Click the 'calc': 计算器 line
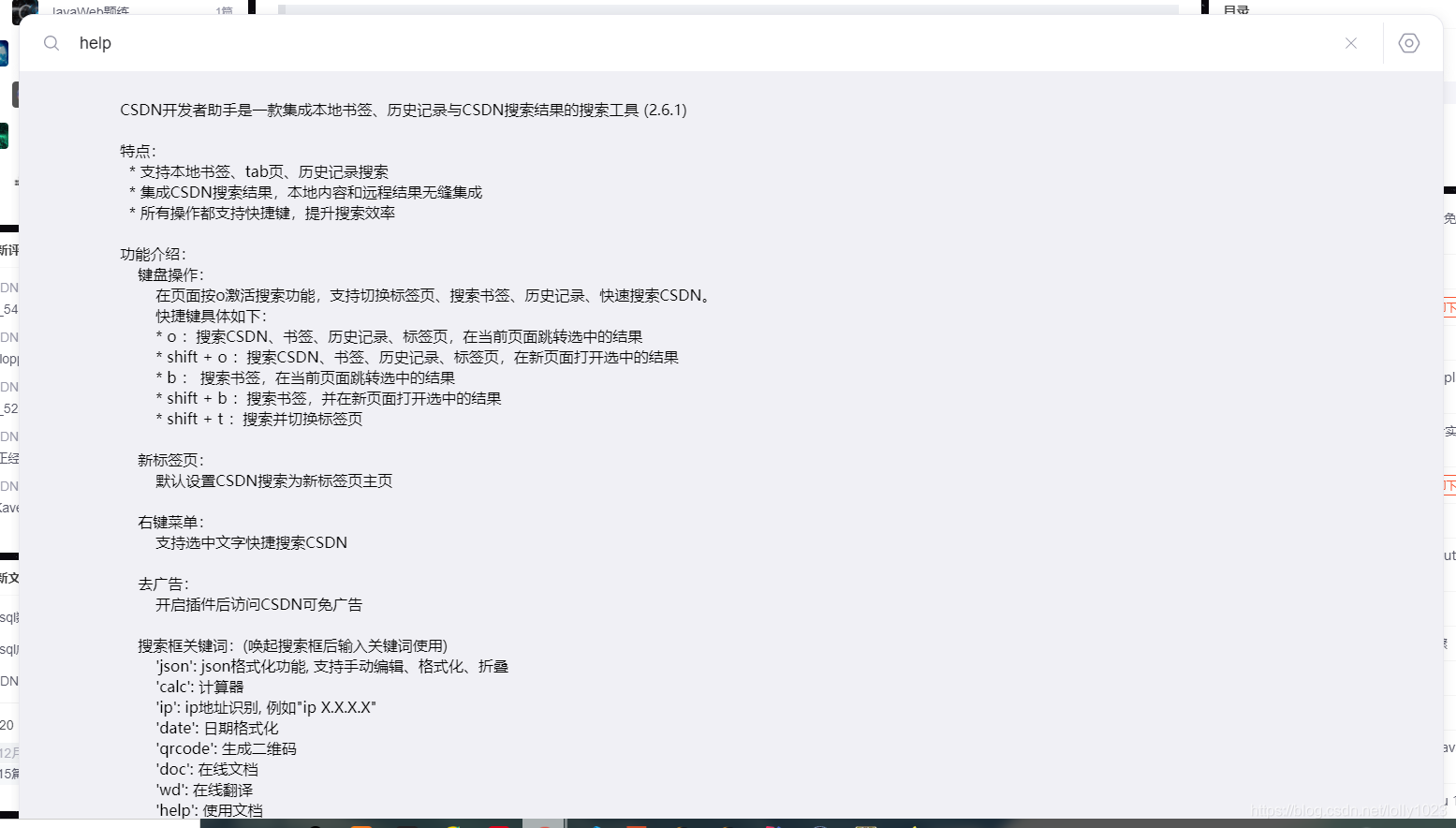Image resolution: width=1456 pixels, height=828 pixels. point(199,688)
